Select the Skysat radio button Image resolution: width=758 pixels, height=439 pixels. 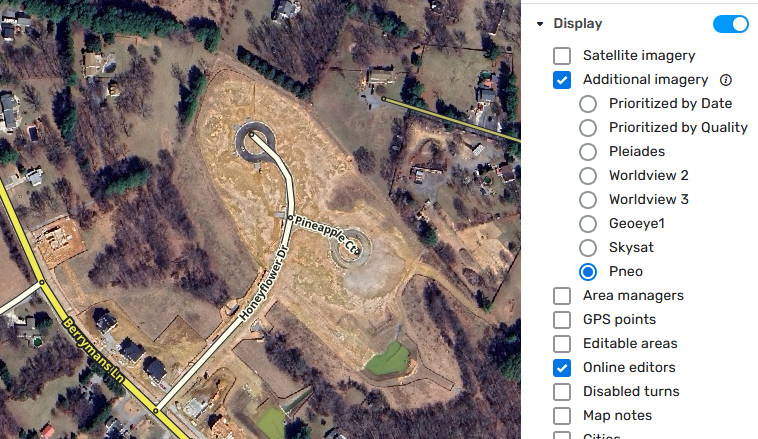(588, 248)
